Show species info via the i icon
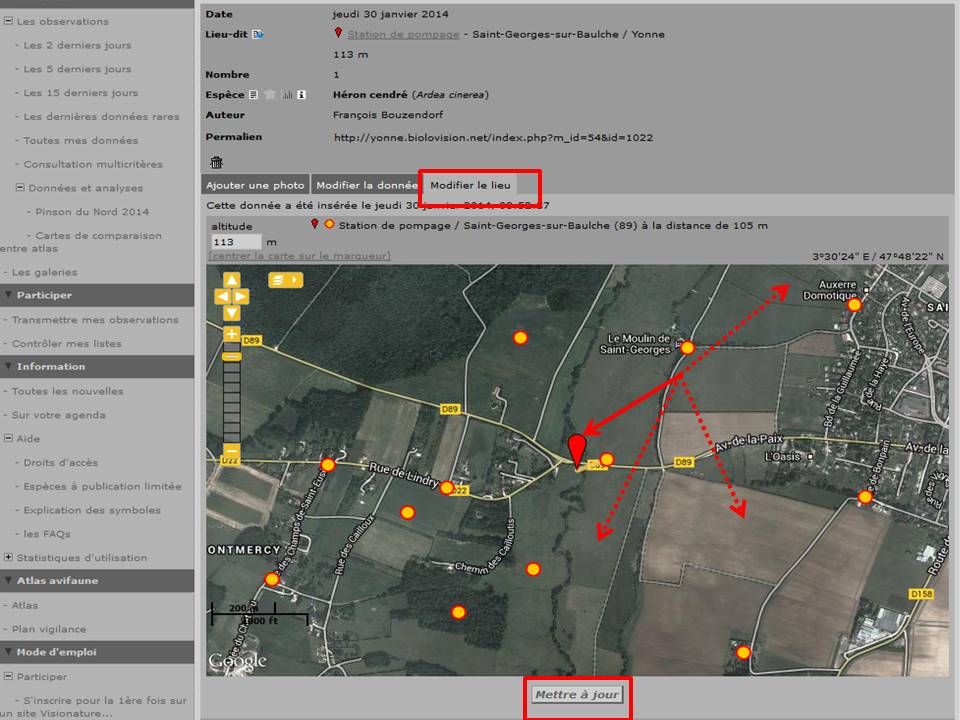960x720 pixels. pos(301,95)
